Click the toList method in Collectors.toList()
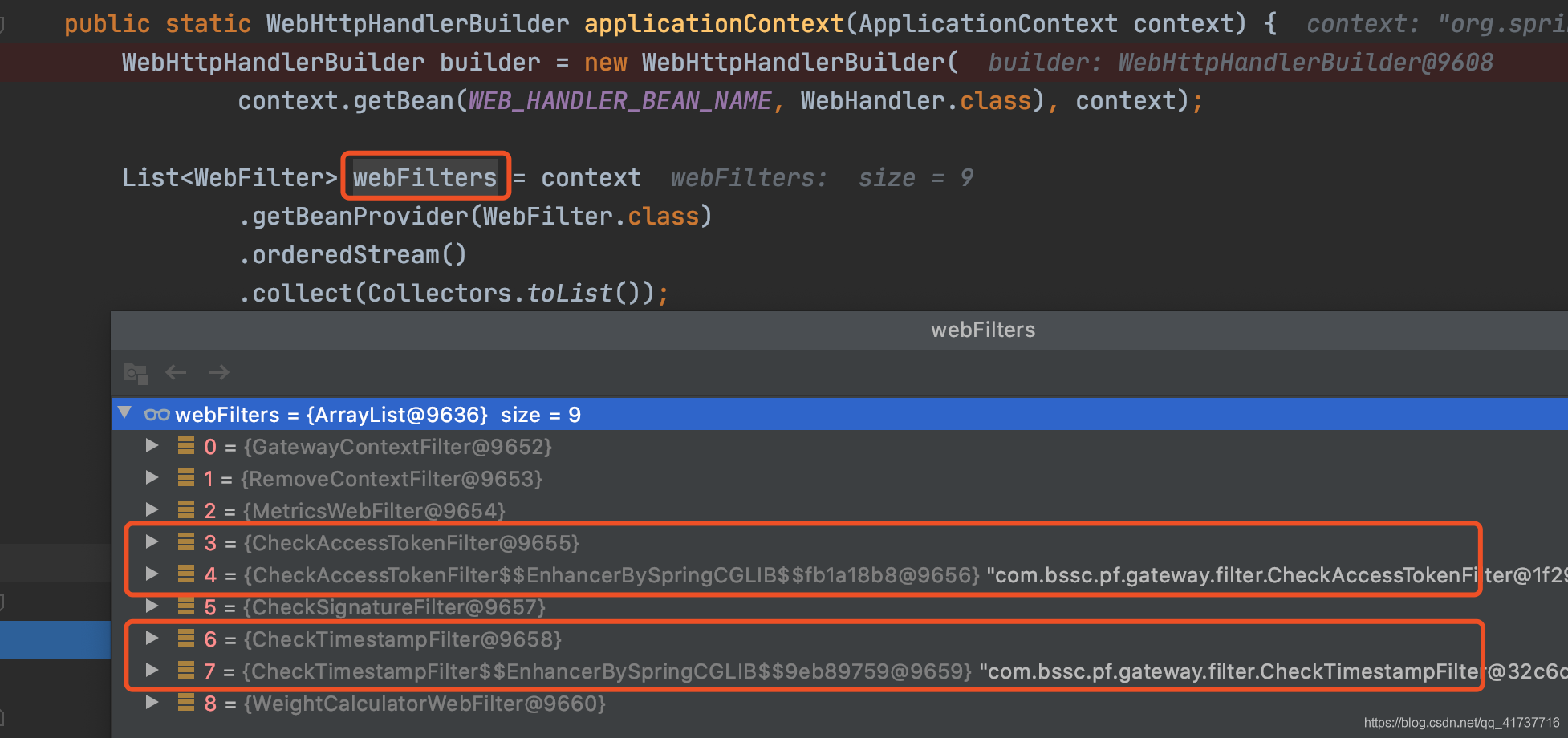The height and width of the screenshot is (738, 1568). tap(570, 294)
